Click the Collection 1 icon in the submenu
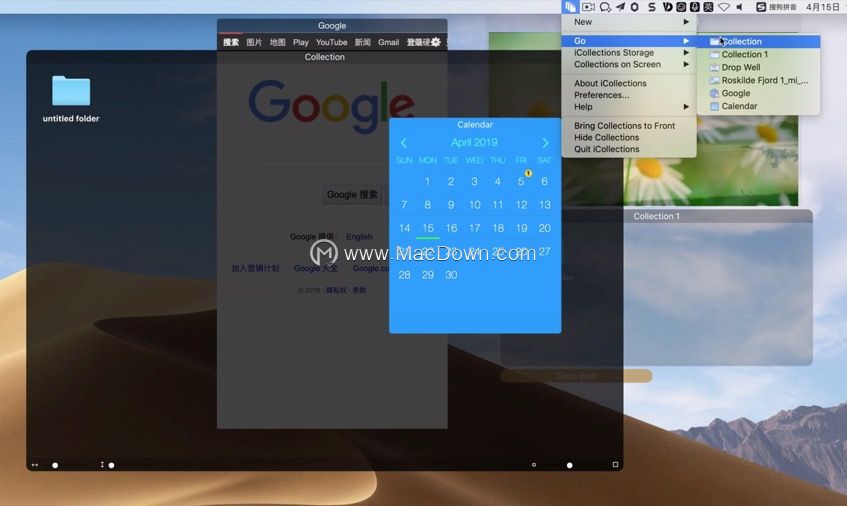 [x=714, y=55]
